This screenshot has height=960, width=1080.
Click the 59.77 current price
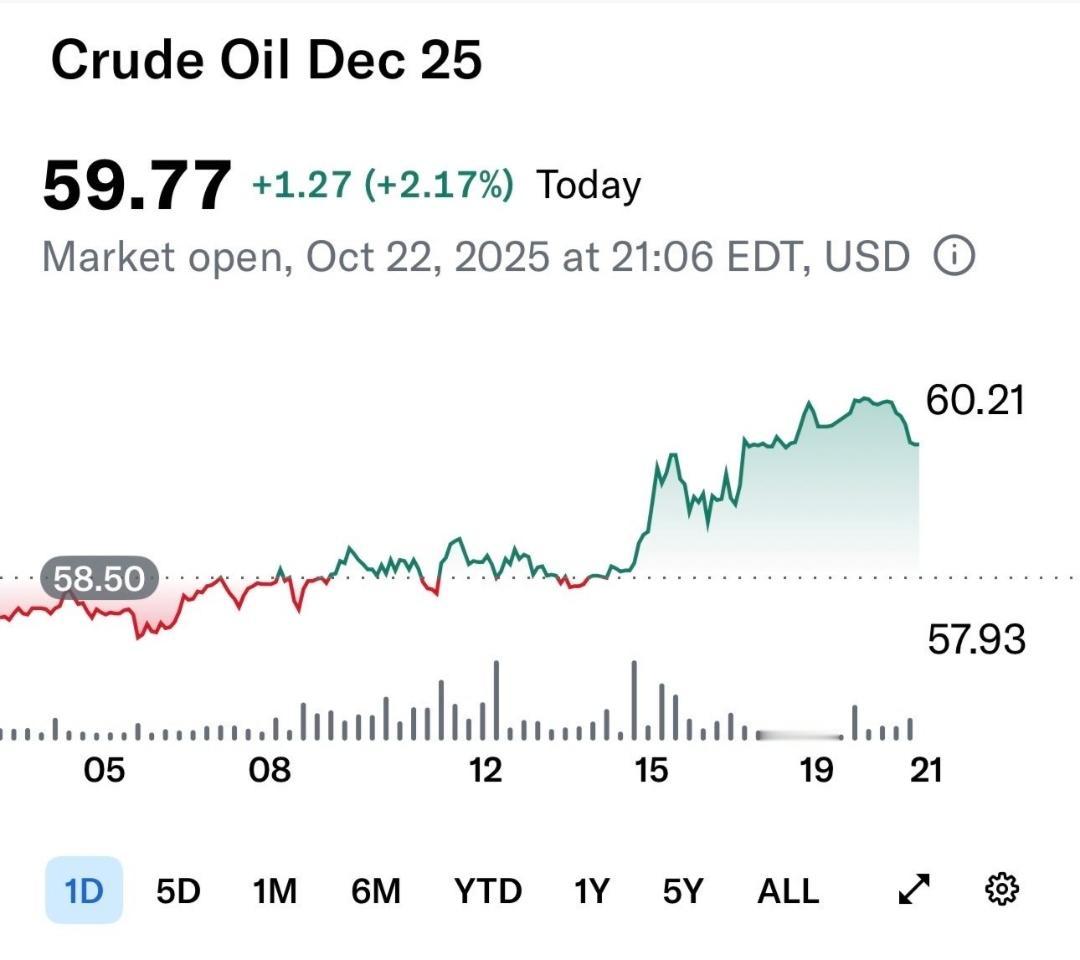[x=136, y=186]
